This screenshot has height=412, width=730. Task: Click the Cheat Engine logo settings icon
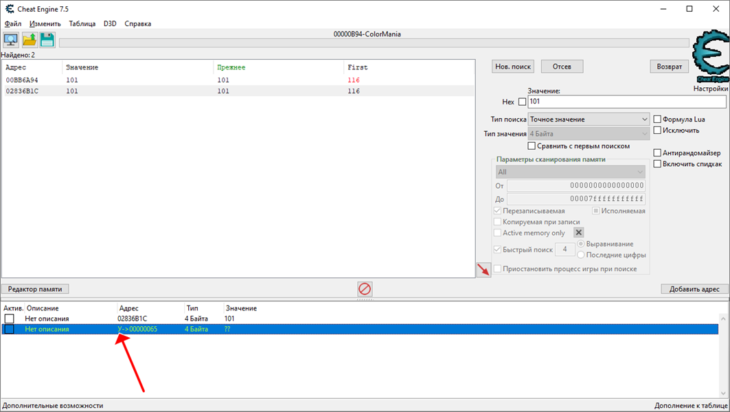(x=710, y=56)
